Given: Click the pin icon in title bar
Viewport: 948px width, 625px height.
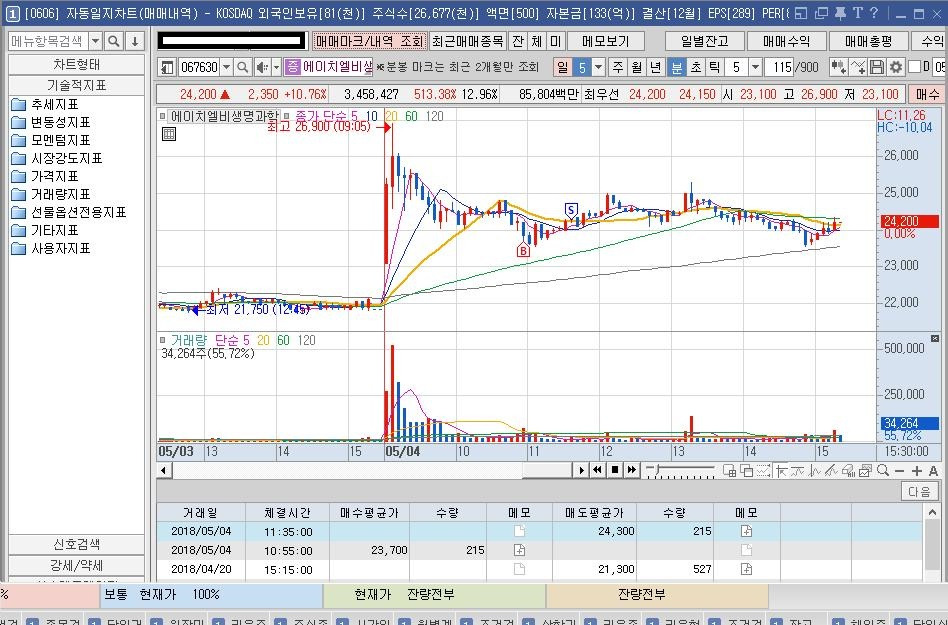Looking at the screenshot, I should (840, 13).
